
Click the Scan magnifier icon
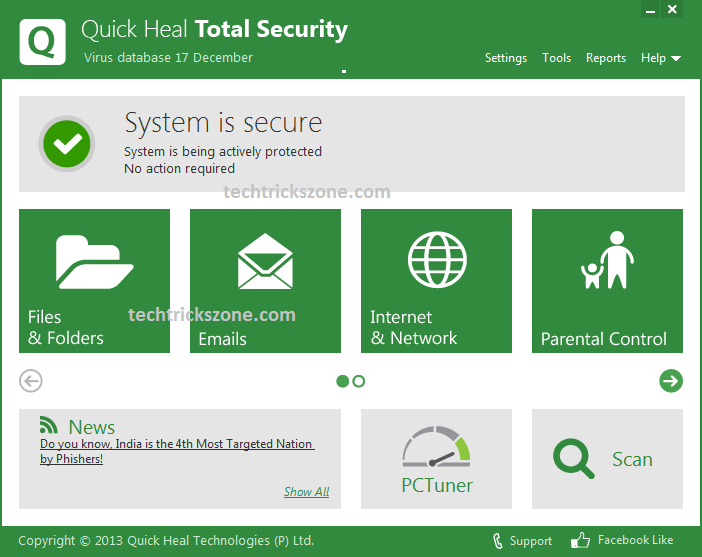(573, 459)
